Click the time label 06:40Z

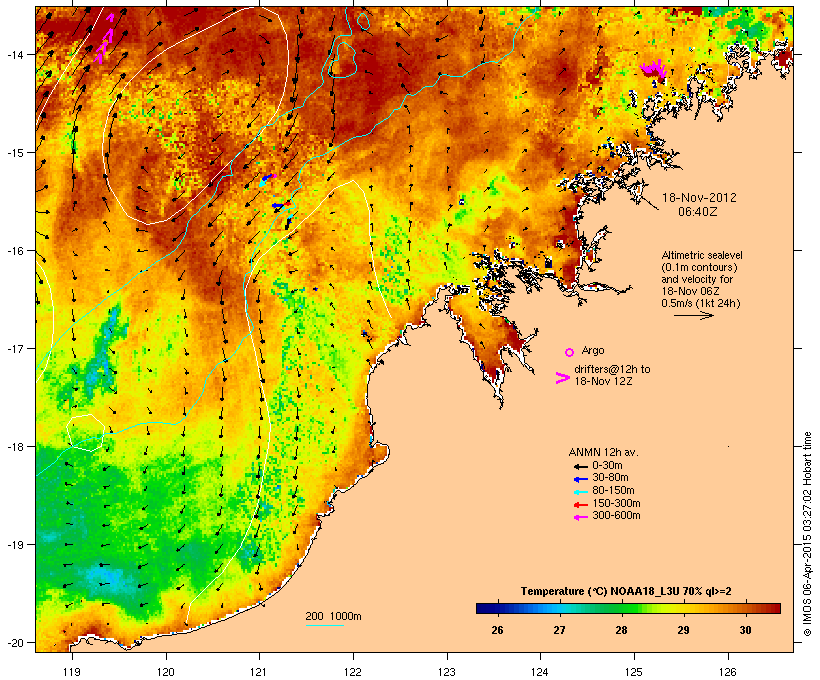[698, 212]
